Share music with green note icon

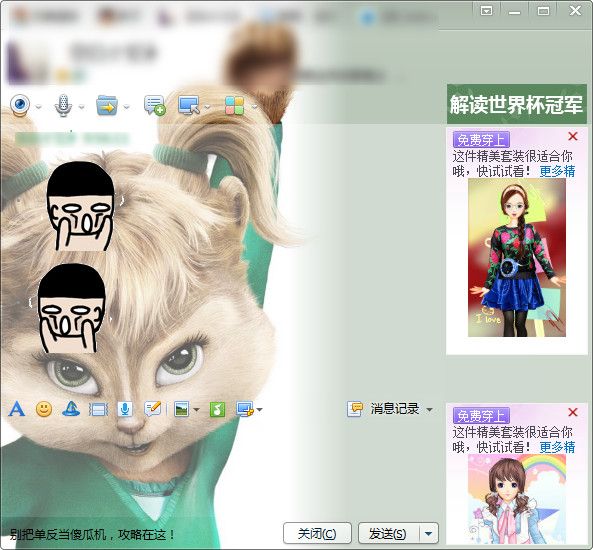point(217,409)
